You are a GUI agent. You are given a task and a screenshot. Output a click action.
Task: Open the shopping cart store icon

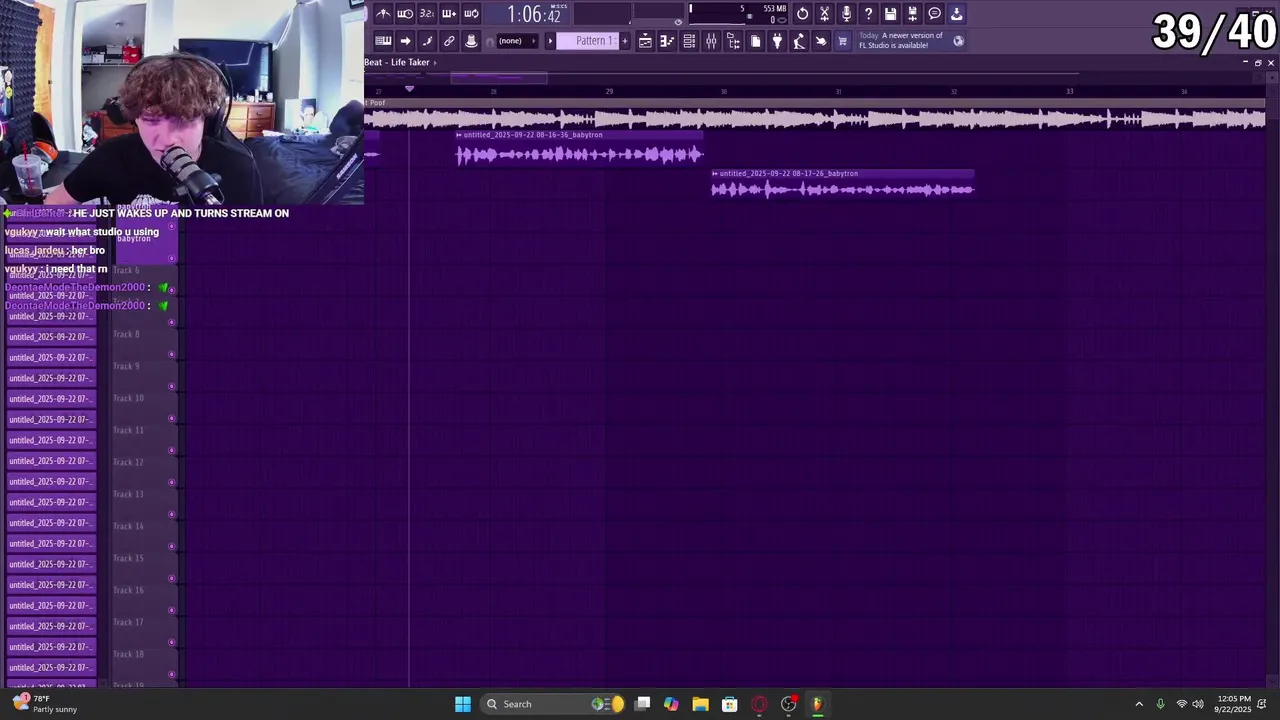click(x=842, y=41)
